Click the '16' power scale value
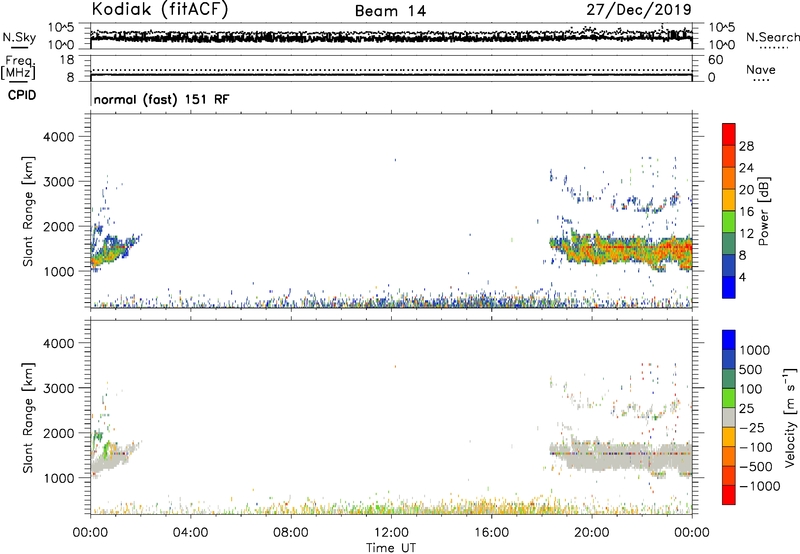The width and height of the screenshot is (800, 554). (x=746, y=212)
